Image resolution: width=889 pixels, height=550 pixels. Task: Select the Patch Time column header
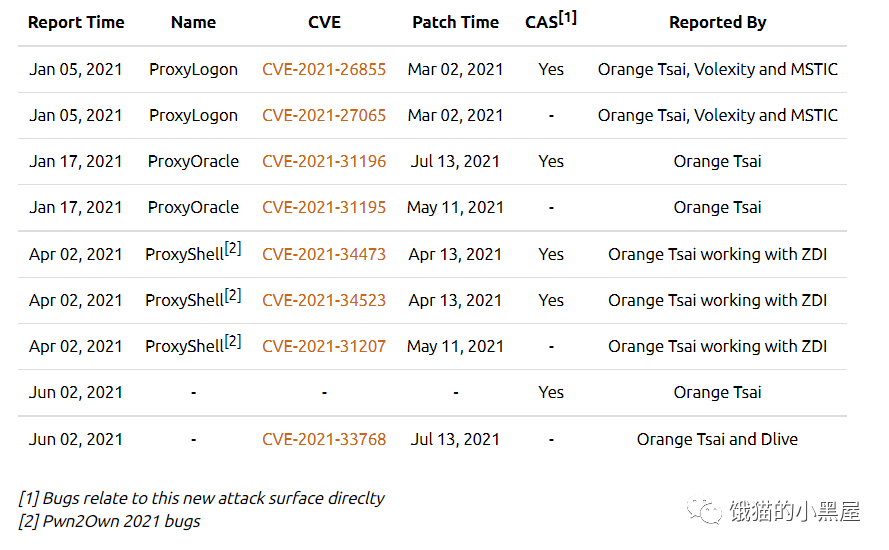pyautogui.click(x=456, y=22)
